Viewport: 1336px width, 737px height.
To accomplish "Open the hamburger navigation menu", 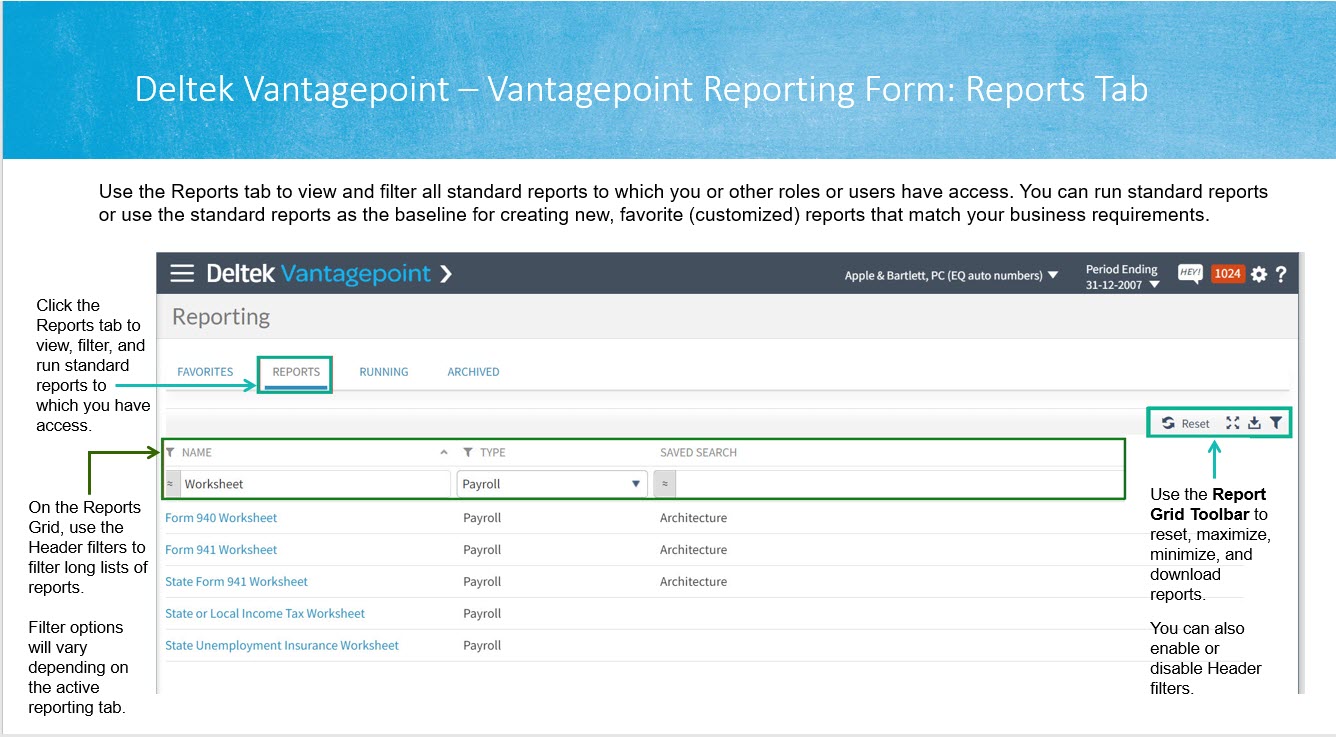I will point(181,273).
